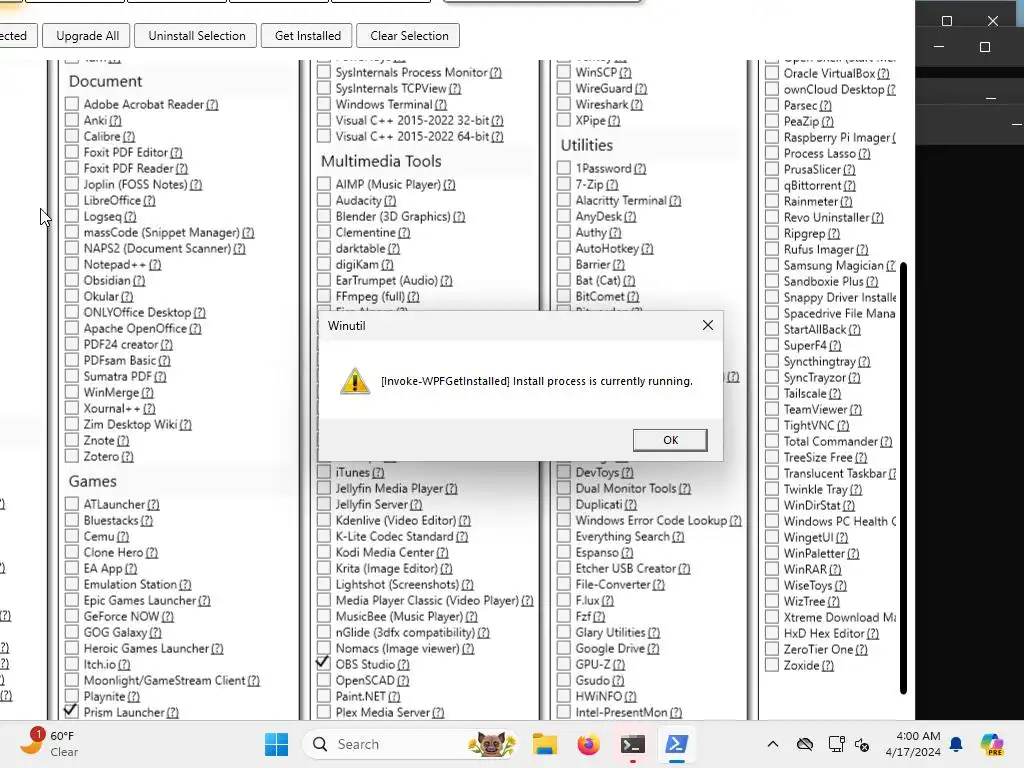Check the Audacity checkbox
1024x768 pixels.
(323, 200)
